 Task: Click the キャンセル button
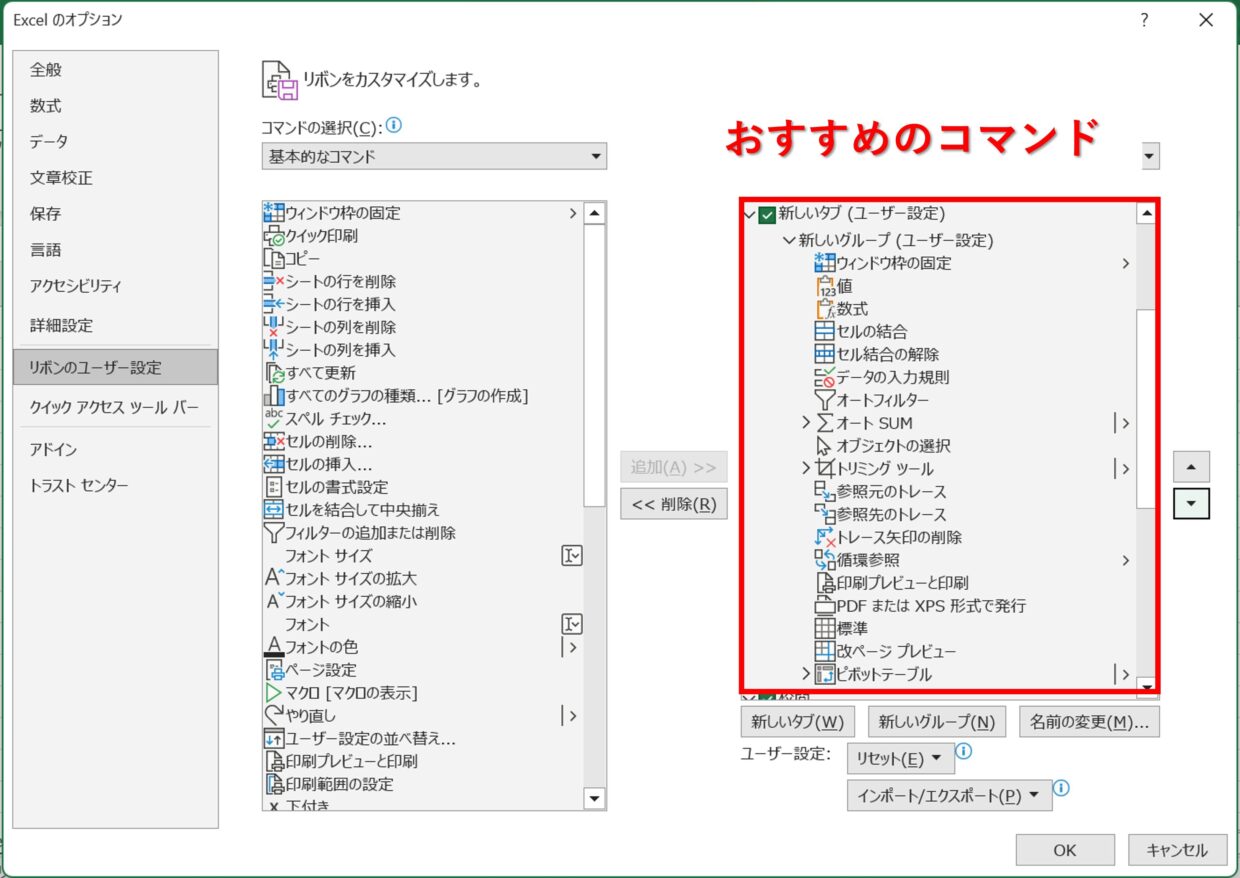pos(1177,850)
